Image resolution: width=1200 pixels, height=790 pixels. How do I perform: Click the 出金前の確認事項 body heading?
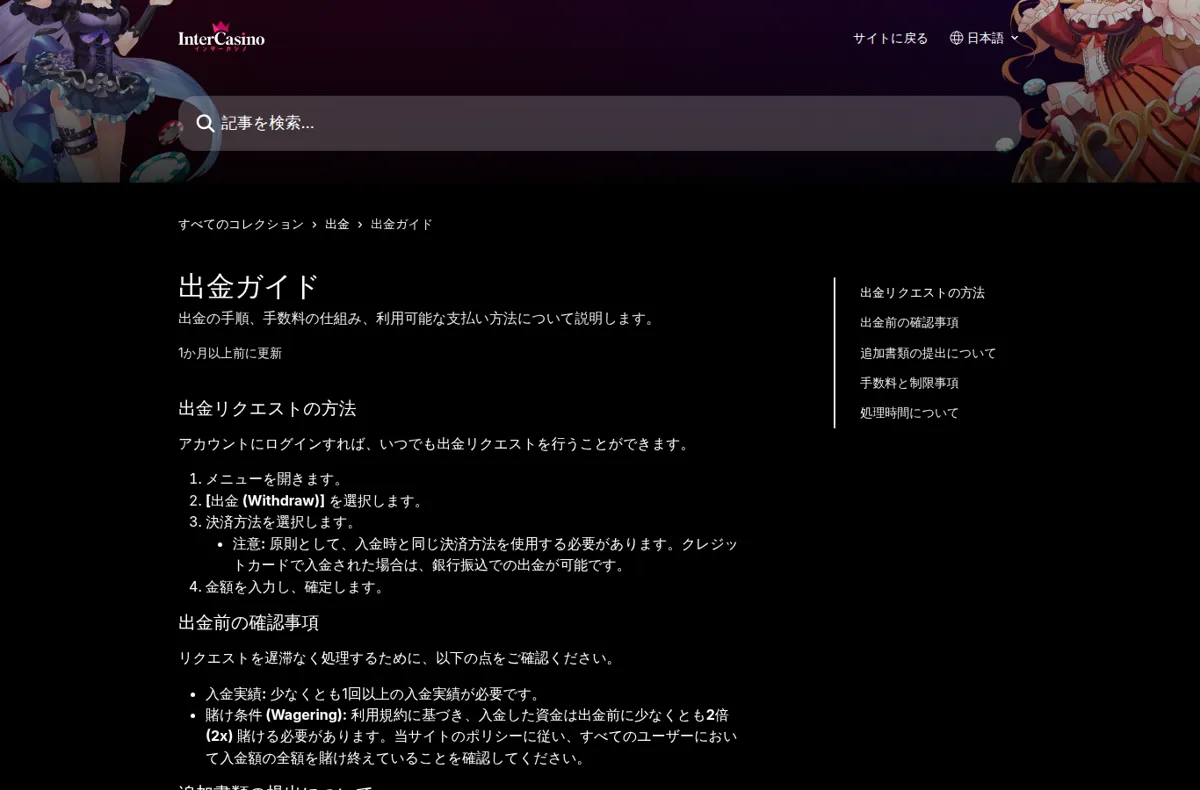[x=248, y=622]
